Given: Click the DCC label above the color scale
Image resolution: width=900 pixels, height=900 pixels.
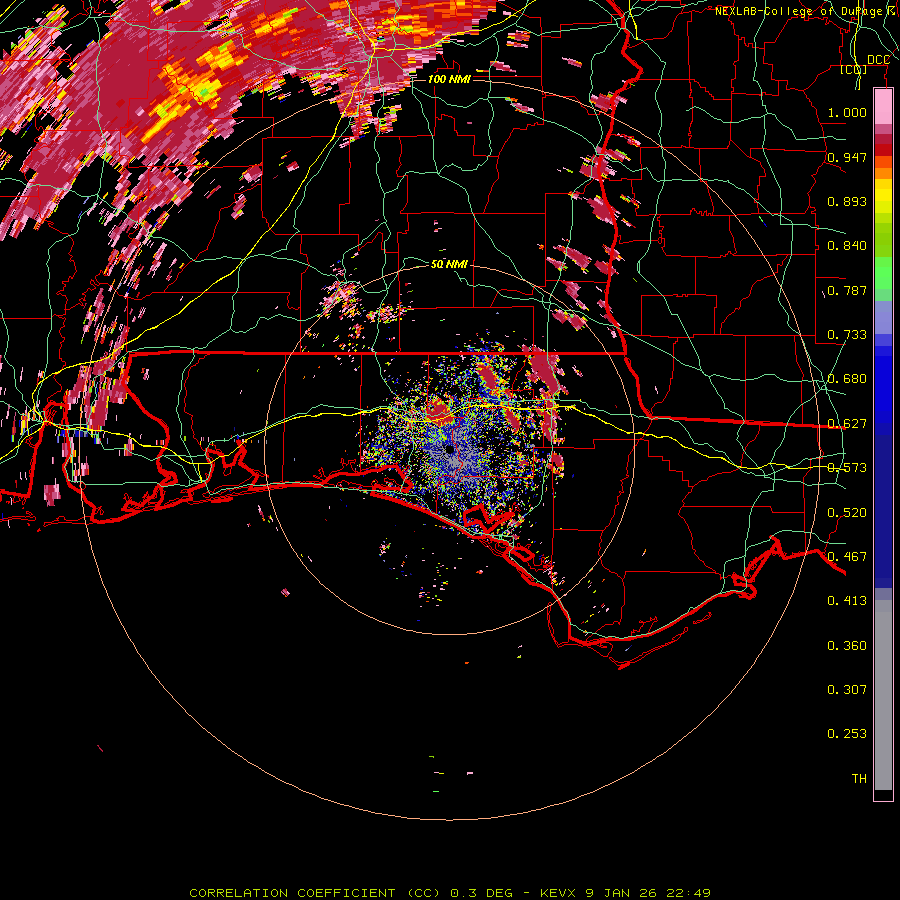Looking at the screenshot, I should point(878,60).
